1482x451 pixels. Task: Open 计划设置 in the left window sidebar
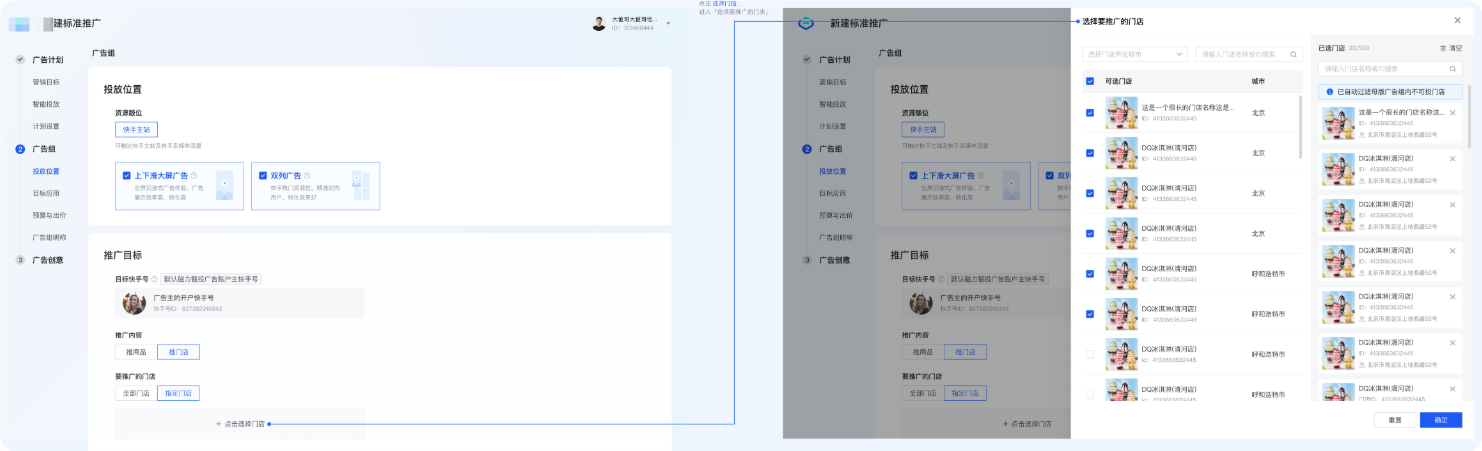point(46,127)
